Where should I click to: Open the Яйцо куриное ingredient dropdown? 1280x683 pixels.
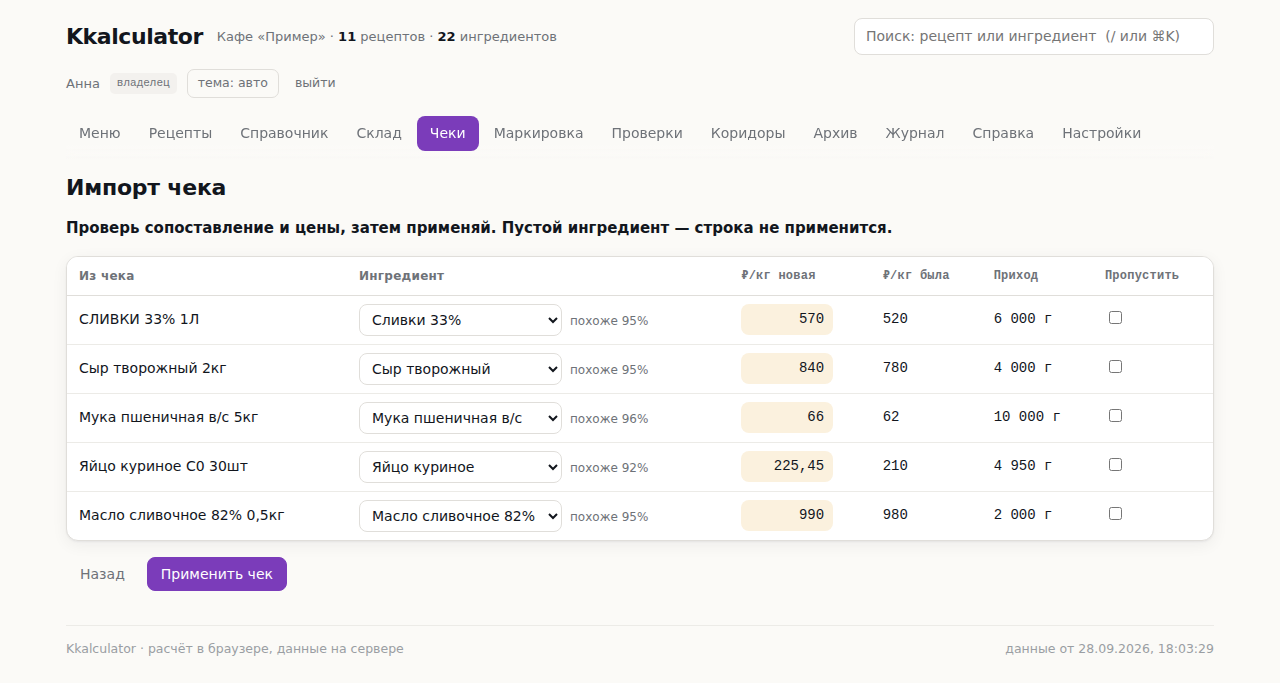pyautogui.click(x=460, y=467)
